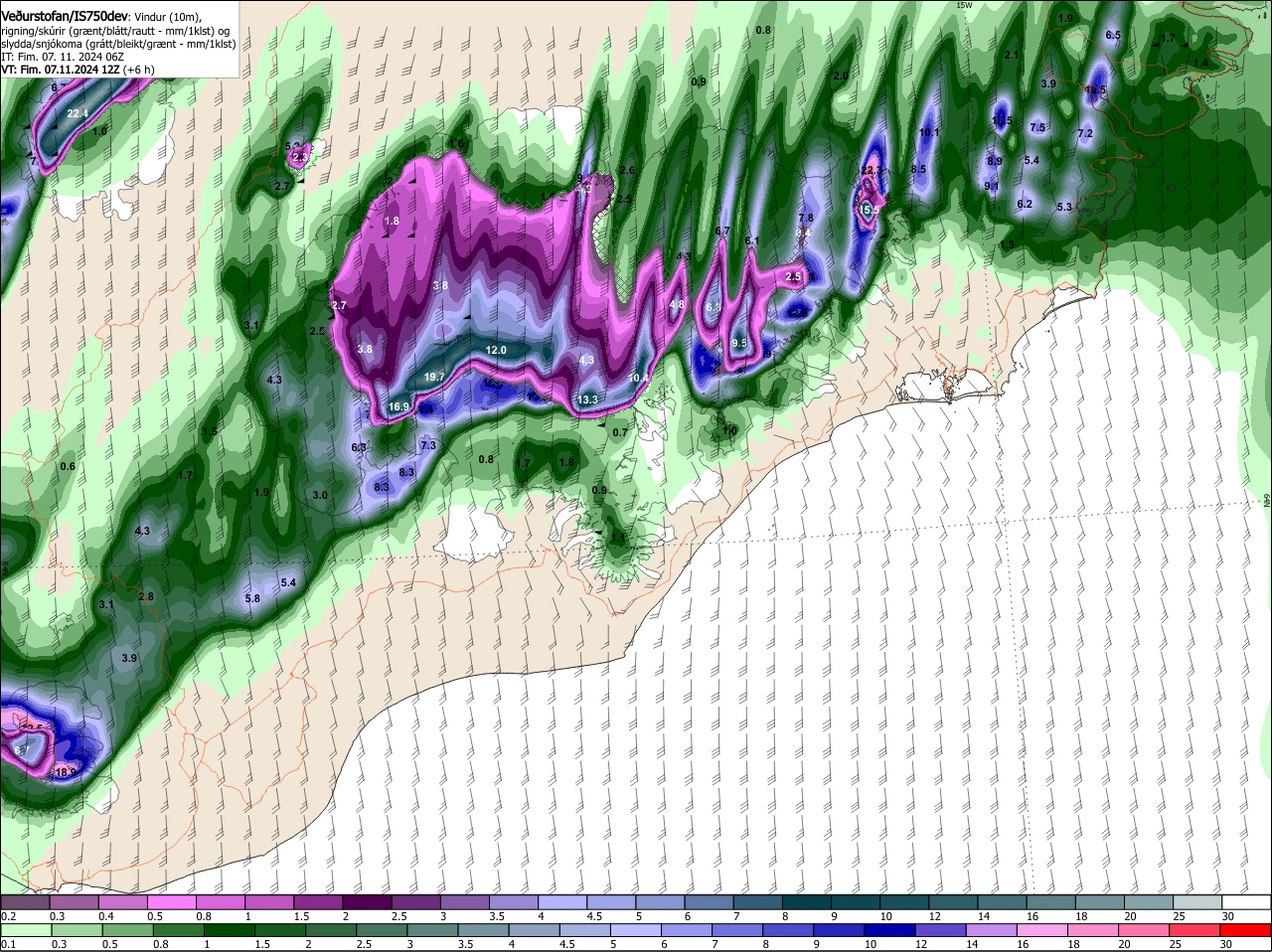
Task: Click the 2.8 value on the map
Action: point(146,597)
